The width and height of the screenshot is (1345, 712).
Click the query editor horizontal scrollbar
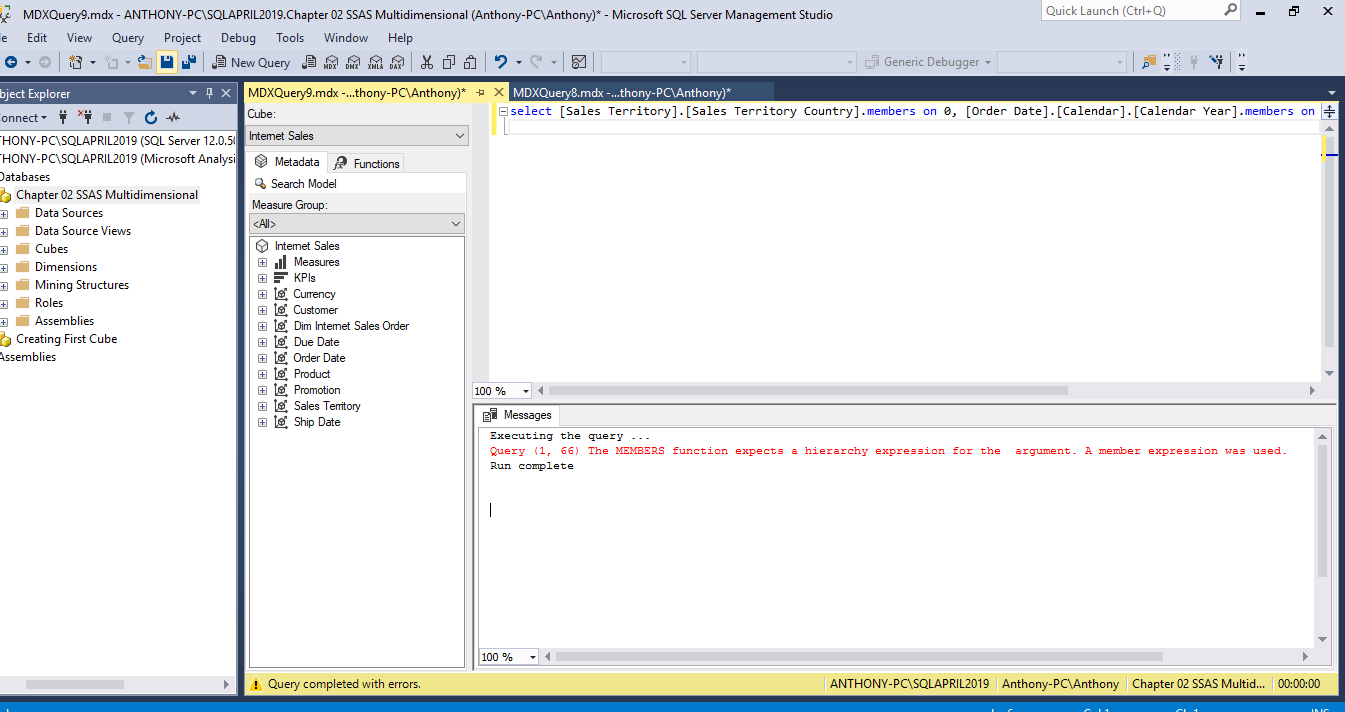tap(808, 391)
